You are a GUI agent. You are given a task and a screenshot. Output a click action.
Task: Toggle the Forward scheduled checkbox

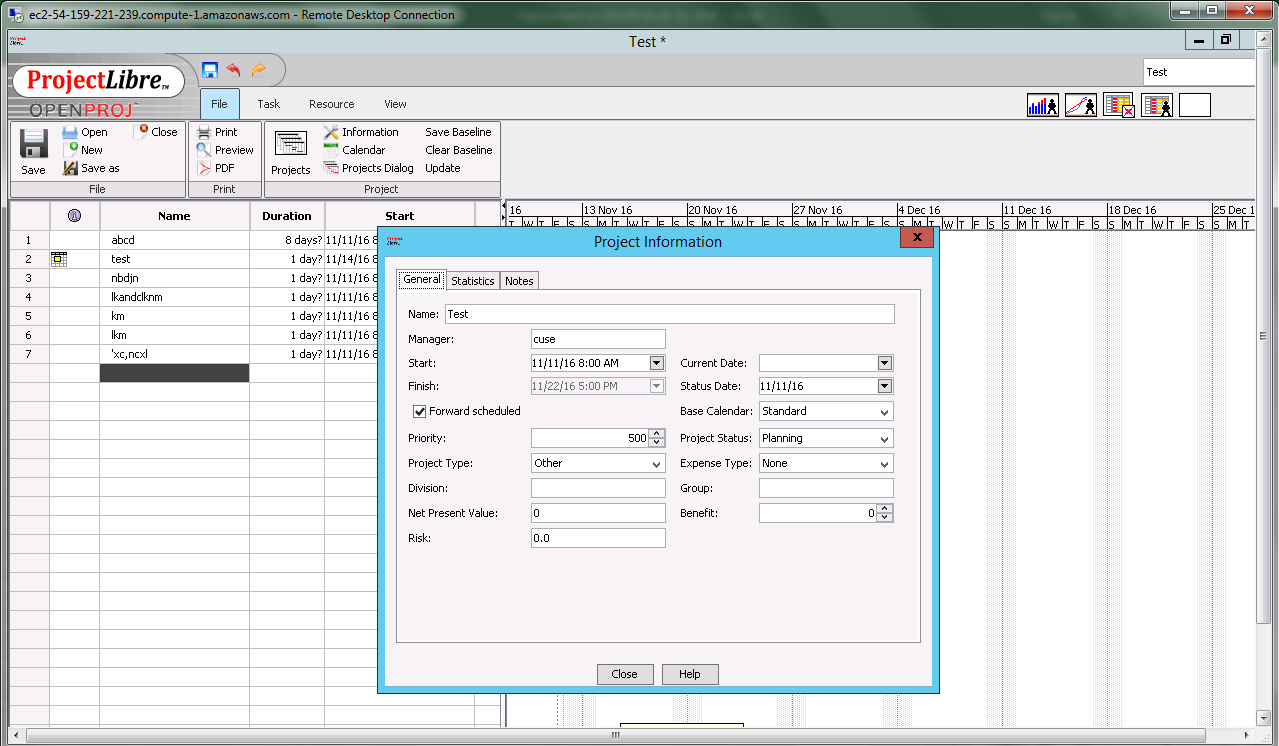(x=420, y=411)
